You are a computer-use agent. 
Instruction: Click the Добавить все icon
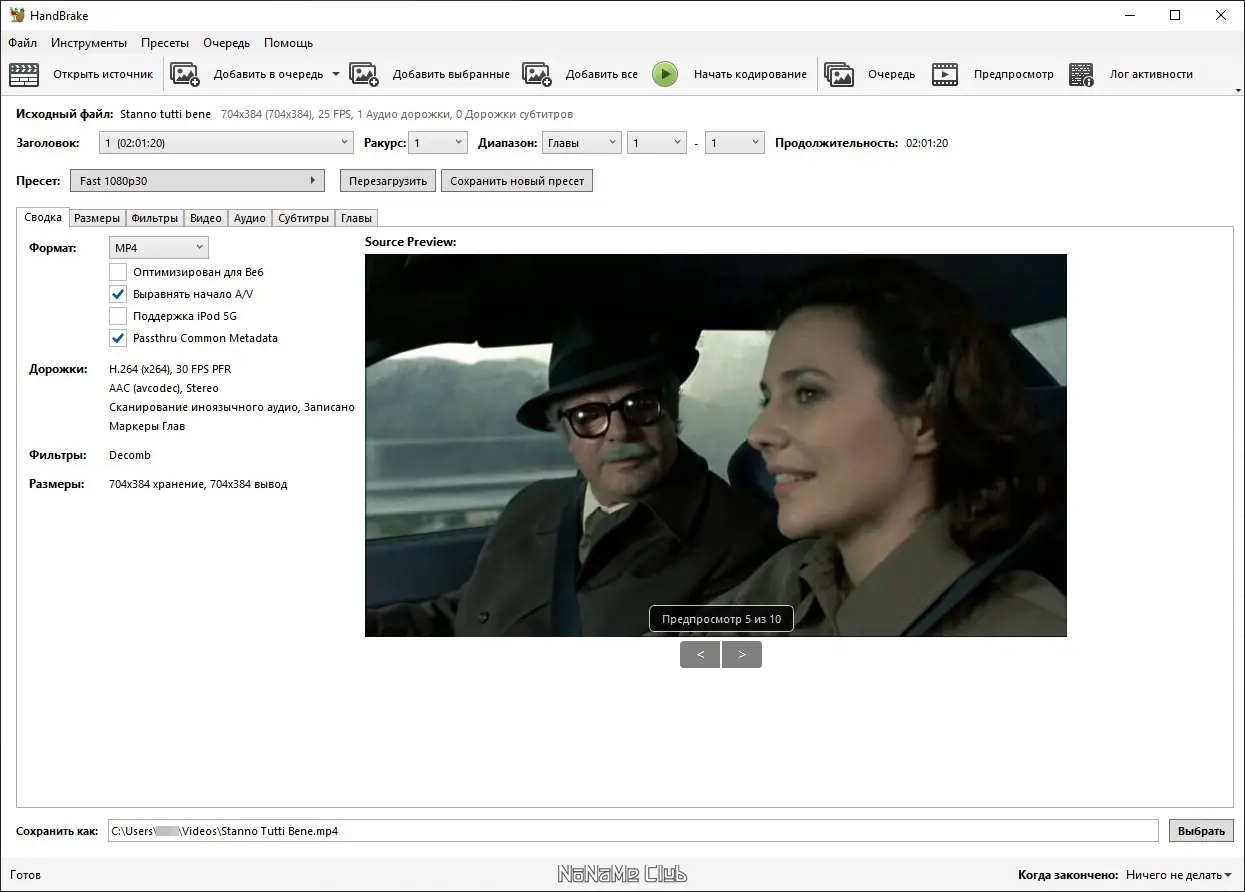point(537,74)
